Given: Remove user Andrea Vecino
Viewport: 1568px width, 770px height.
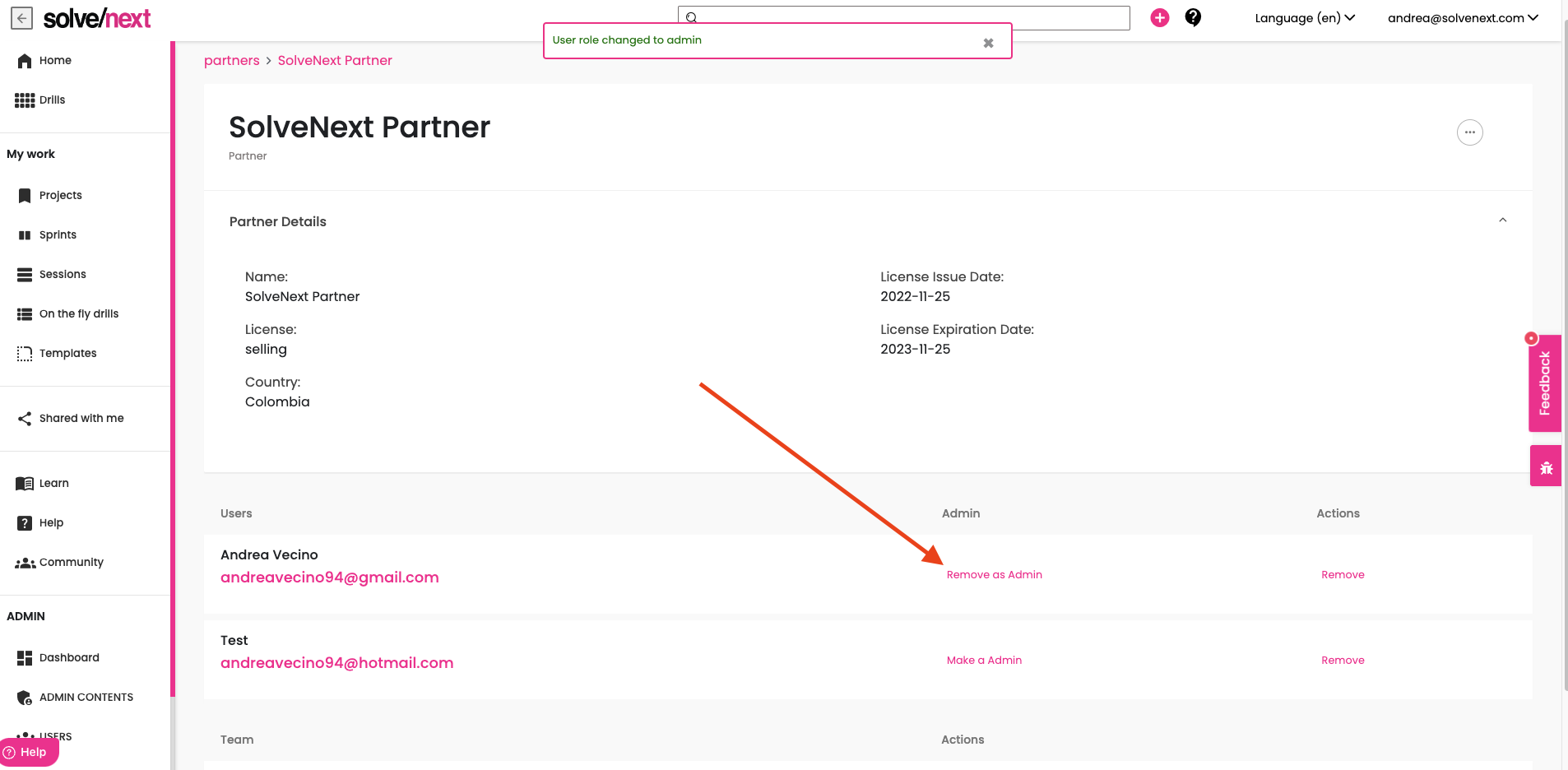Looking at the screenshot, I should pos(1343,575).
